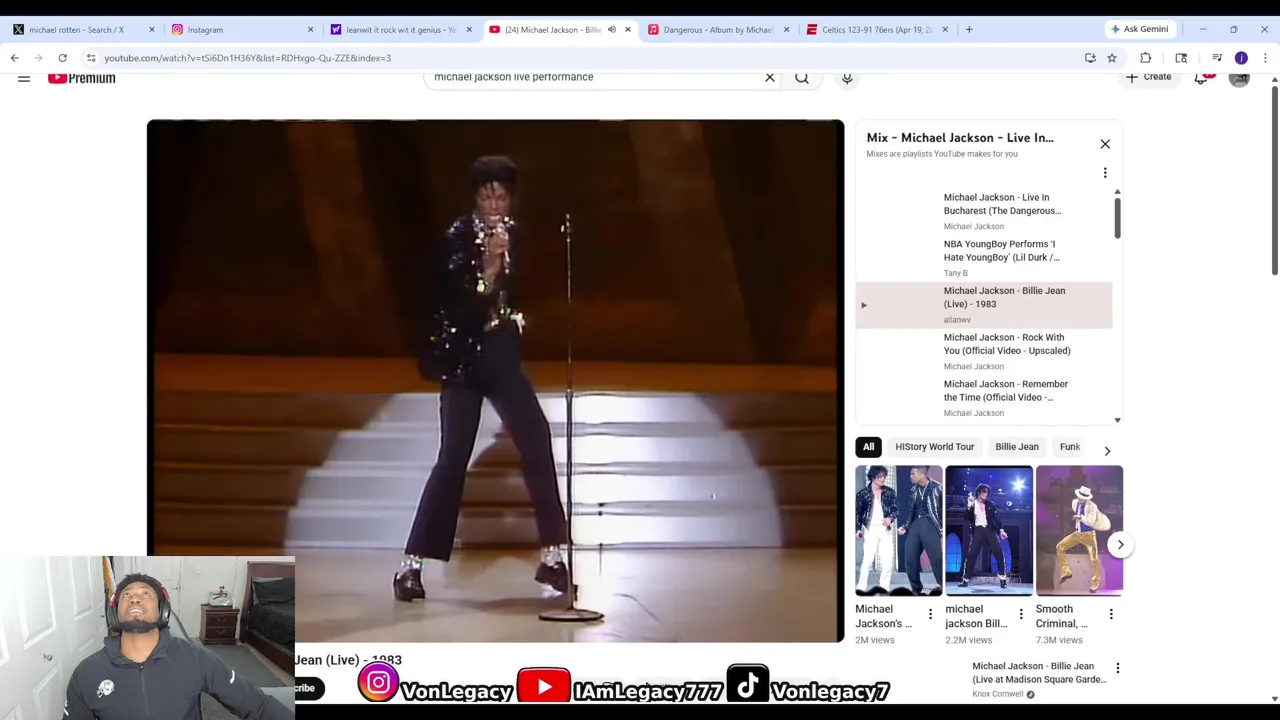This screenshot has height=720, width=1280.
Task: Bookmark this page with star icon
Action: 1112,58
